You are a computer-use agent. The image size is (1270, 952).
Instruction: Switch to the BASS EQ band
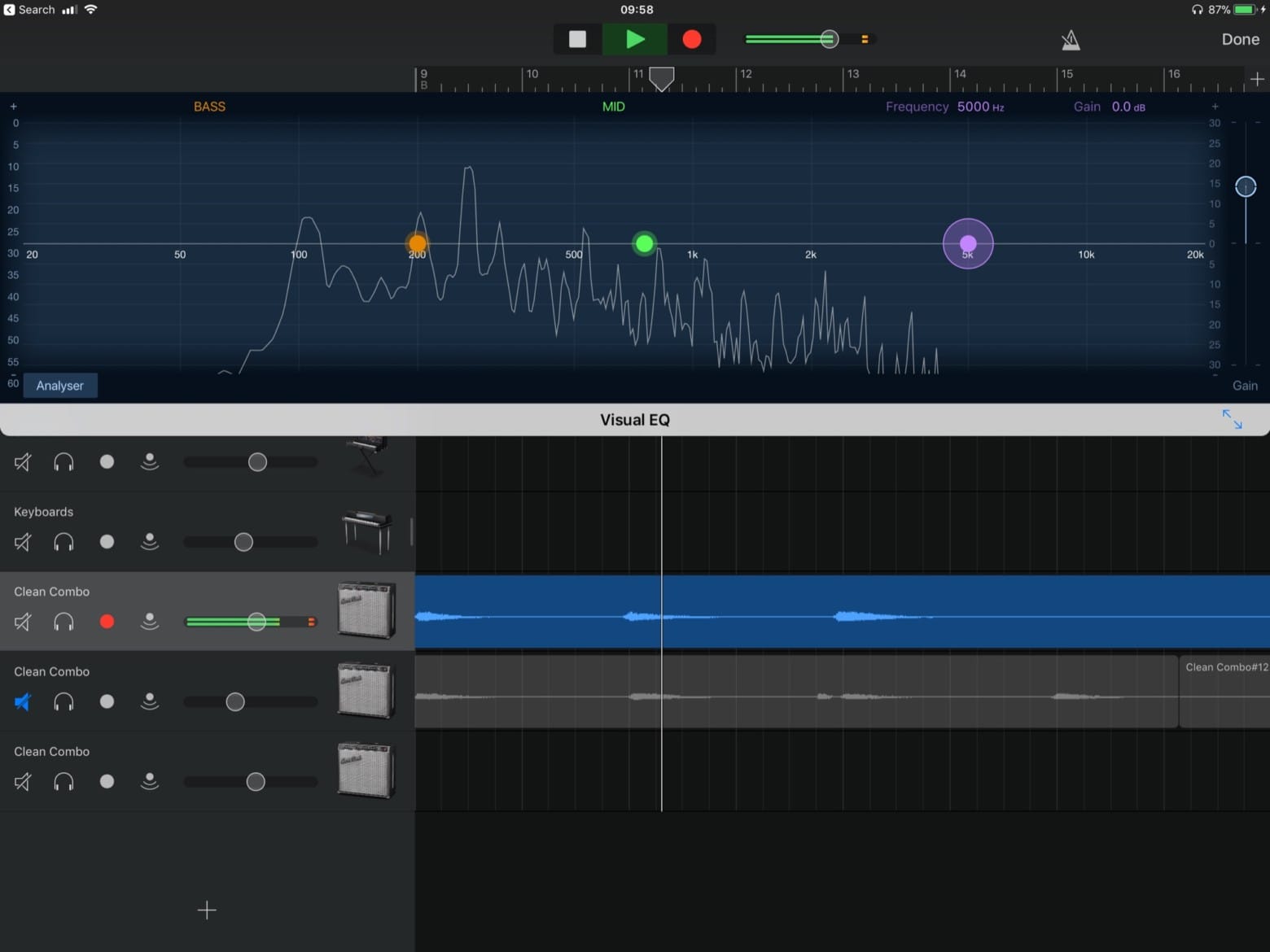point(208,106)
